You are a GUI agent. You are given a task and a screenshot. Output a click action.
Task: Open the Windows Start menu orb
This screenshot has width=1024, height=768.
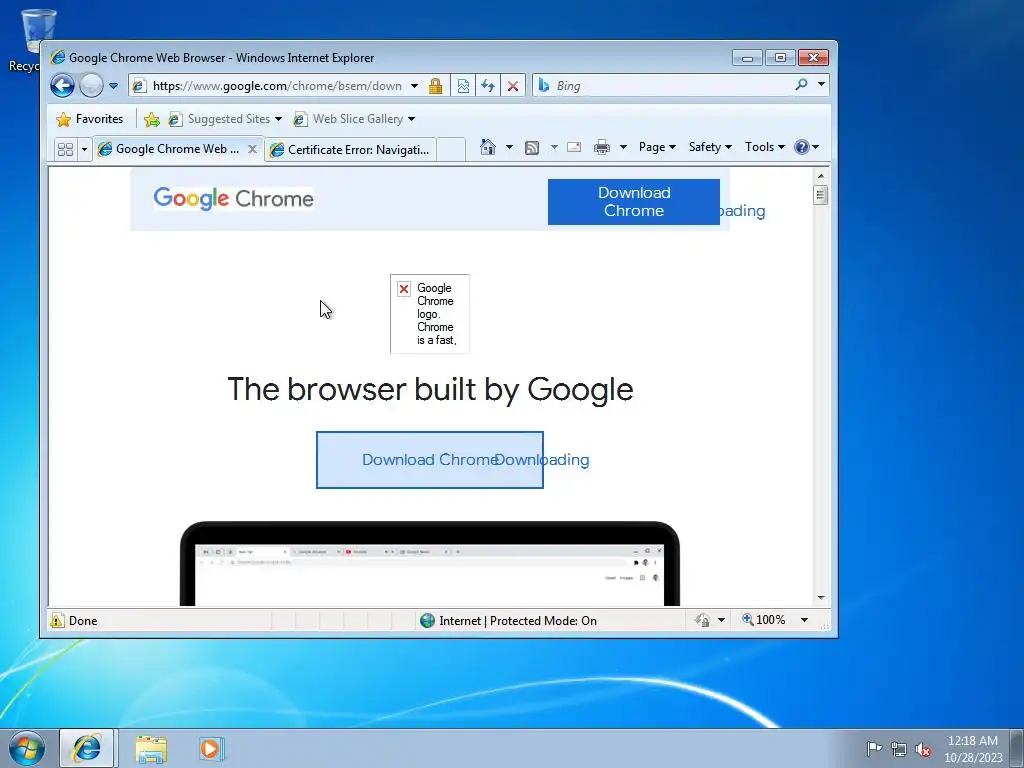27,748
